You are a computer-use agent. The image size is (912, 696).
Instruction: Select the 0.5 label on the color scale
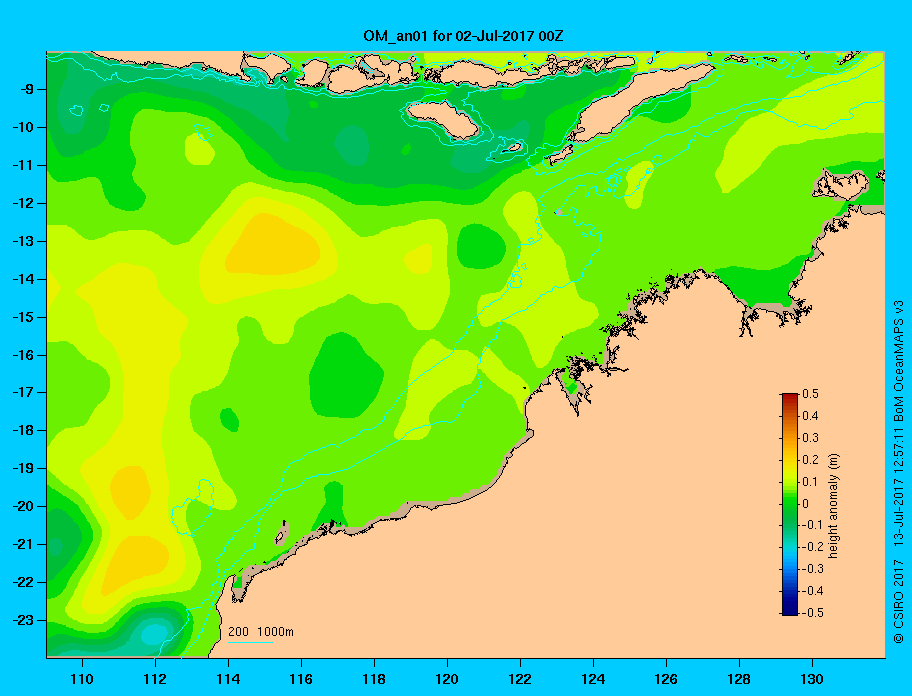810,394
